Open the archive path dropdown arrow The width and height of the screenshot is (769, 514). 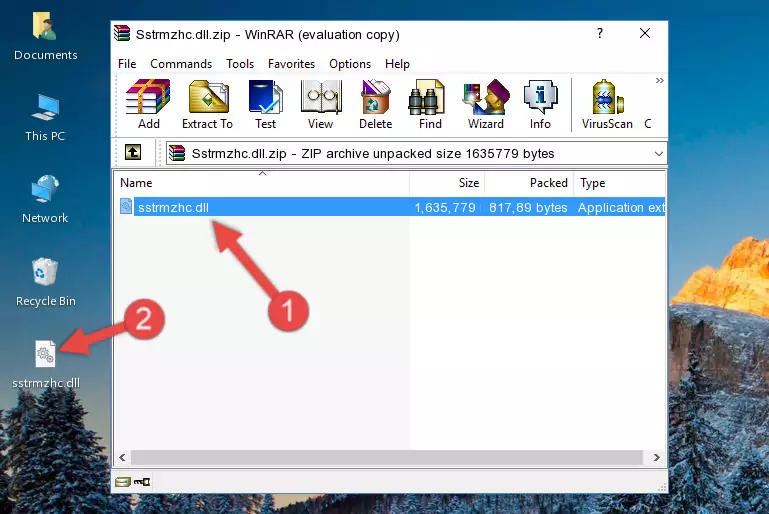(659, 154)
